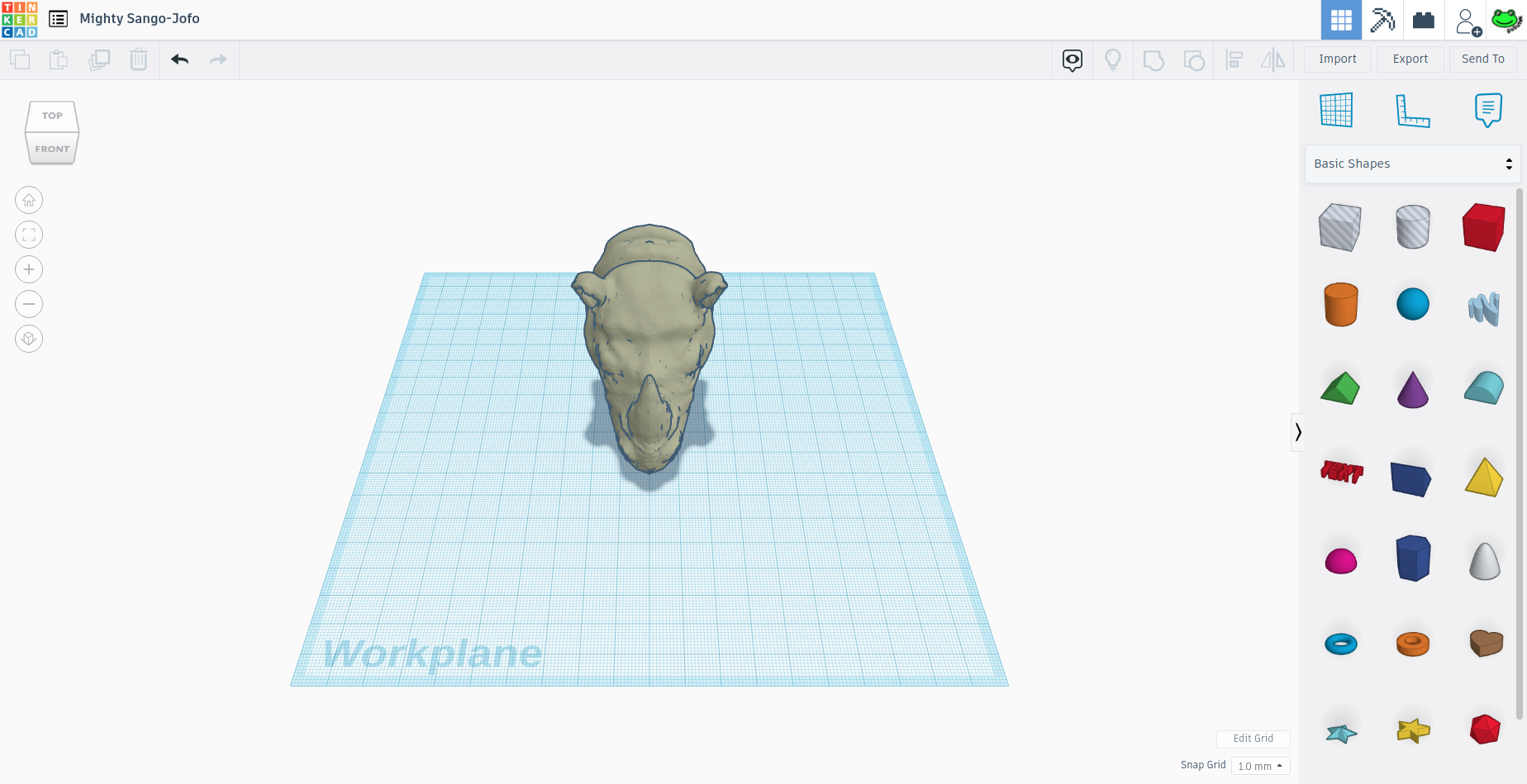Click the Align icon in the toolbar
The image size is (1527, 784).
point(1234,59)
